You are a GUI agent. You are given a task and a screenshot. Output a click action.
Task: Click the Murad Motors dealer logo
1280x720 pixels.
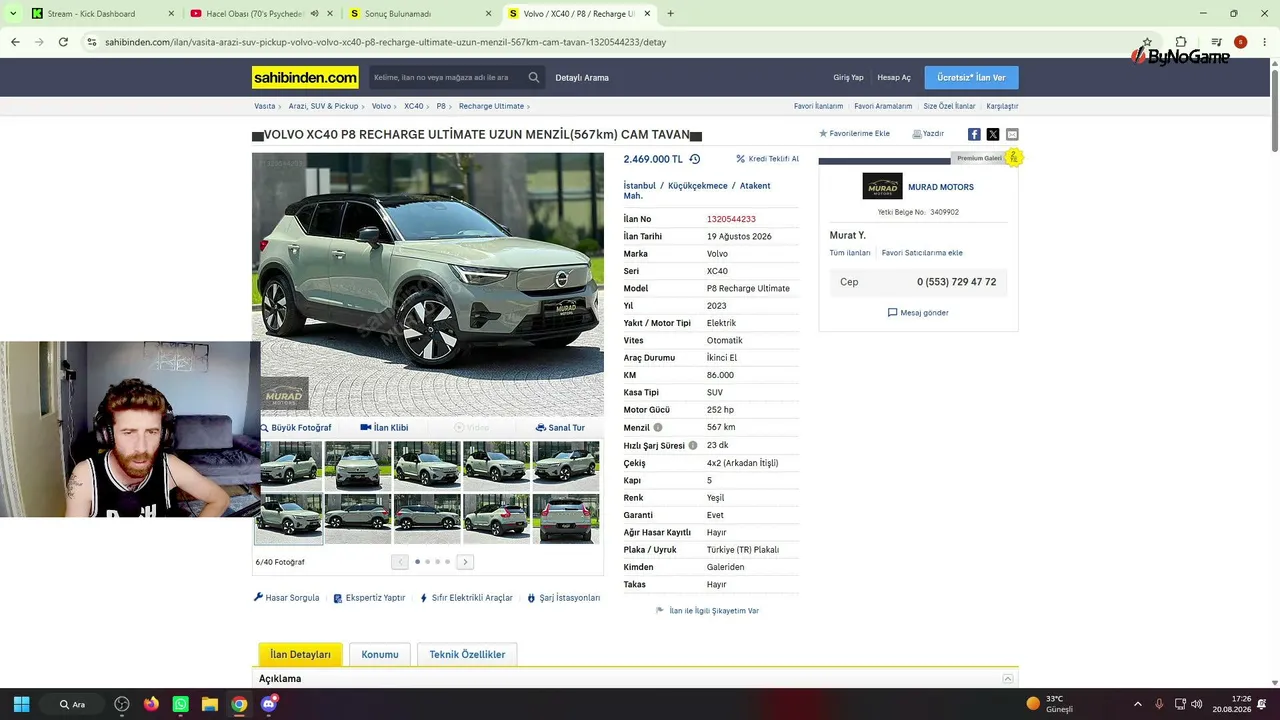tap(883, 187)
